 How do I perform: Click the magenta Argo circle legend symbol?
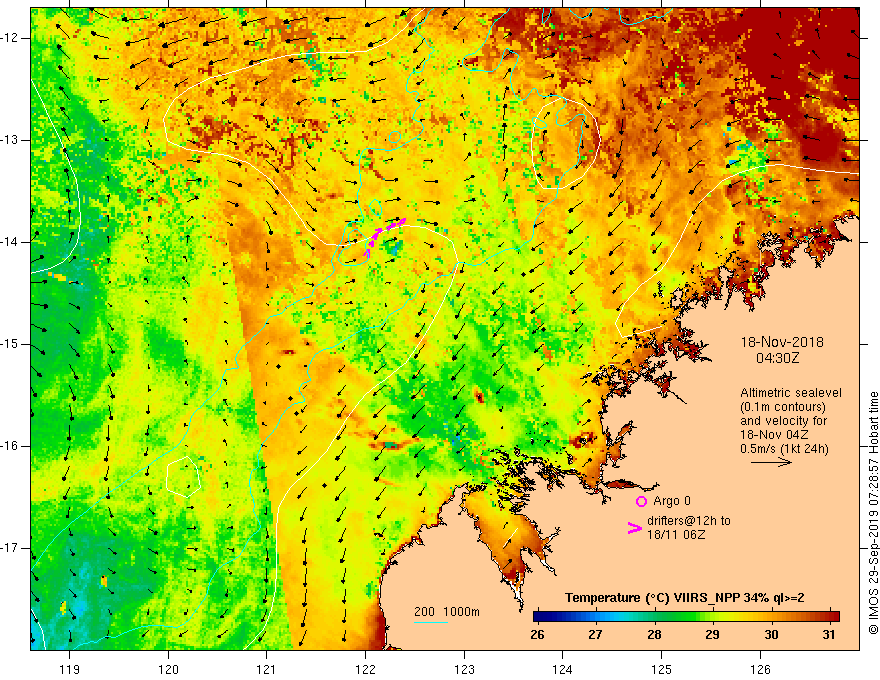point(641,501)
